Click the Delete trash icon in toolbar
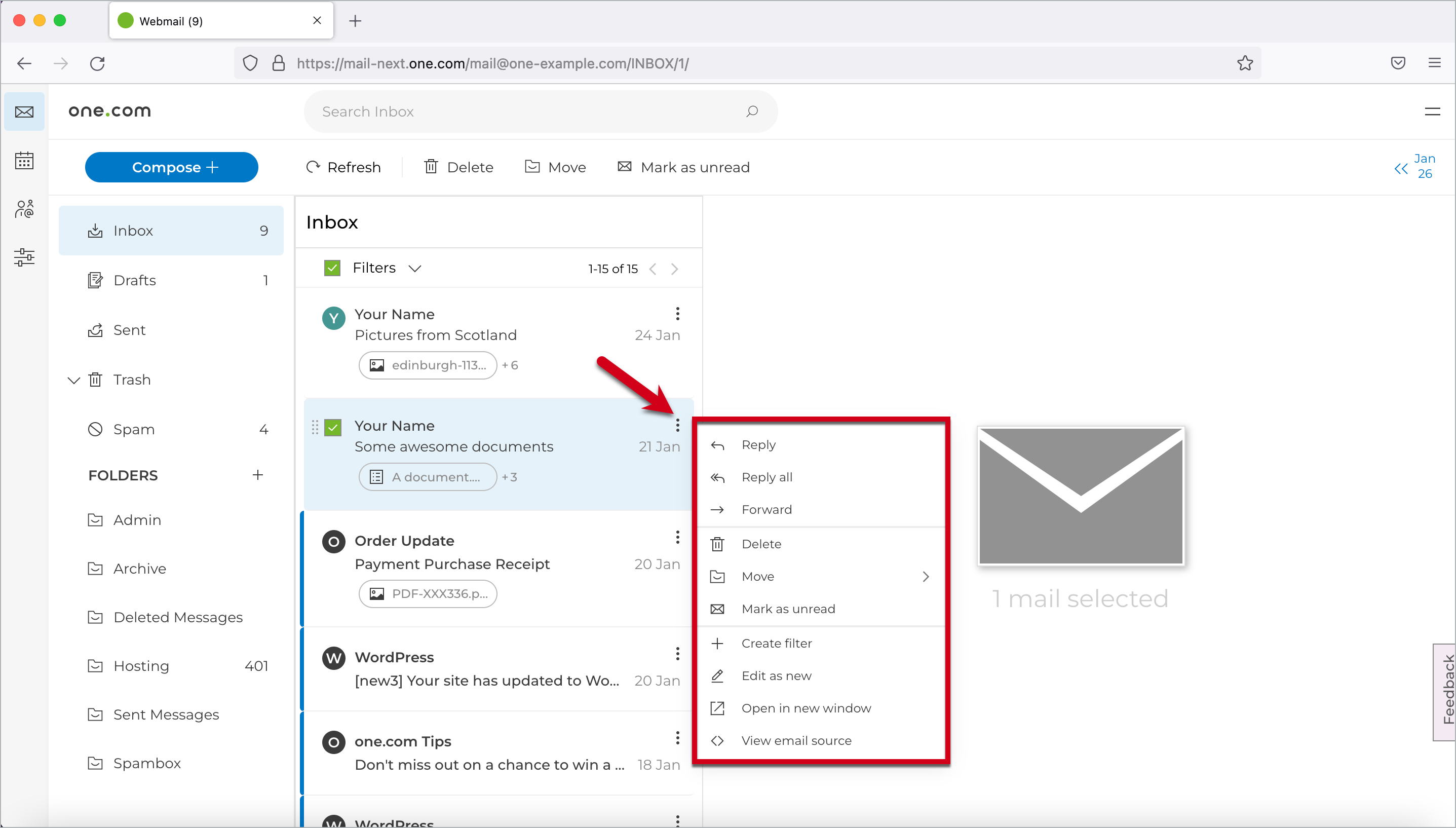The height and width of the screenshot is (828, 1456). click(x=432, y=167)
